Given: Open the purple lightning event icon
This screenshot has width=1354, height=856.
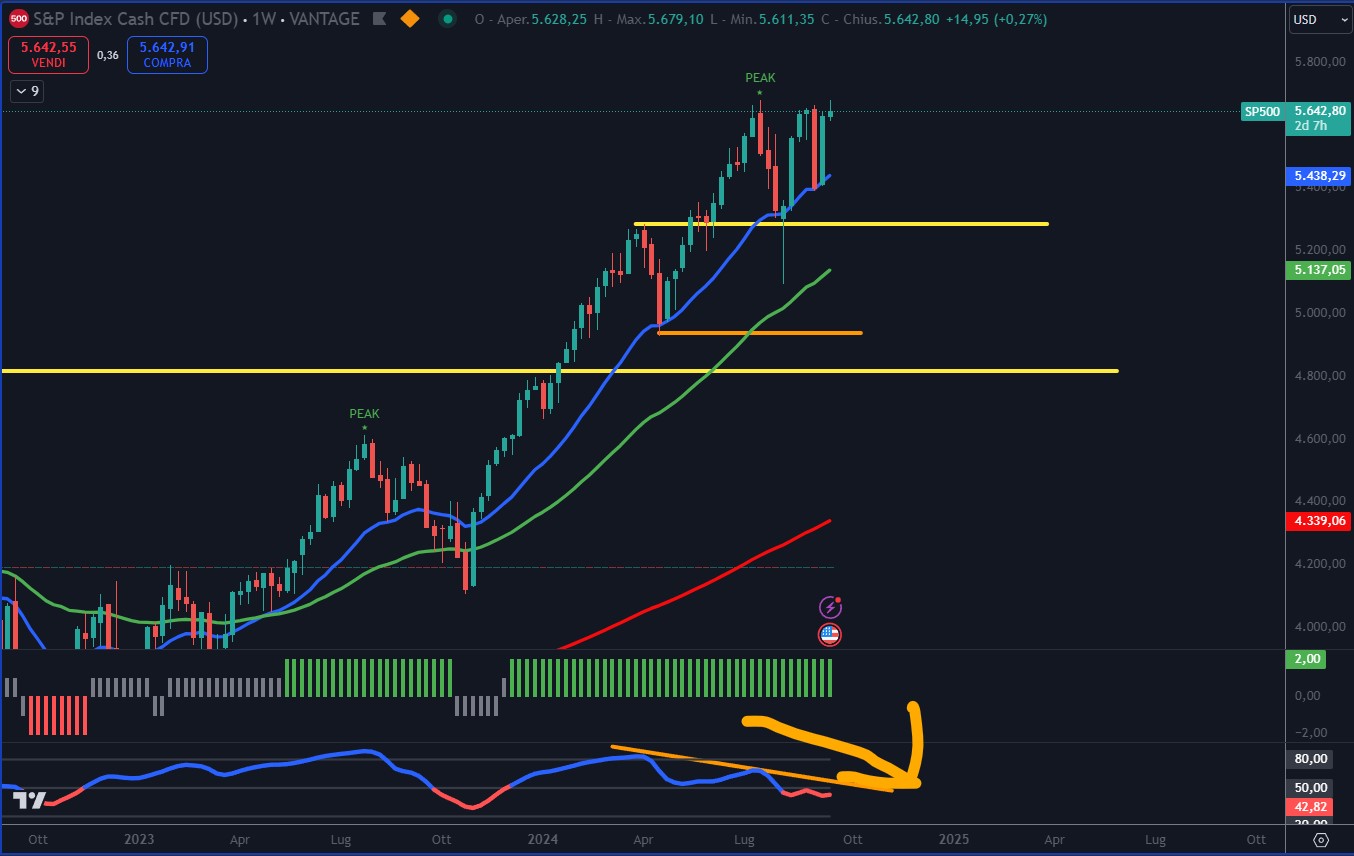Looking at the screenshot, I should (x=830, y=606).
